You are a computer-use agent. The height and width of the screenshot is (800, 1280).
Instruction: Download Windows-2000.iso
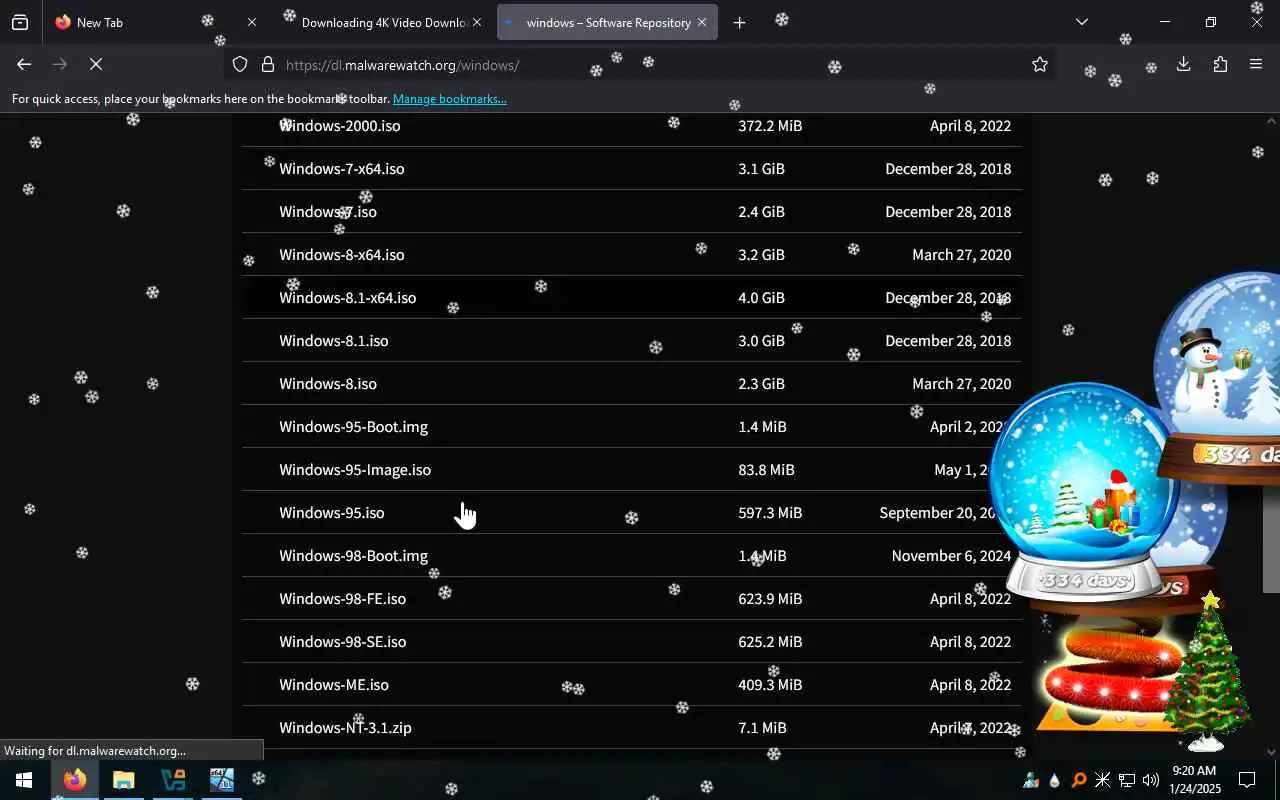pos(340,126)
